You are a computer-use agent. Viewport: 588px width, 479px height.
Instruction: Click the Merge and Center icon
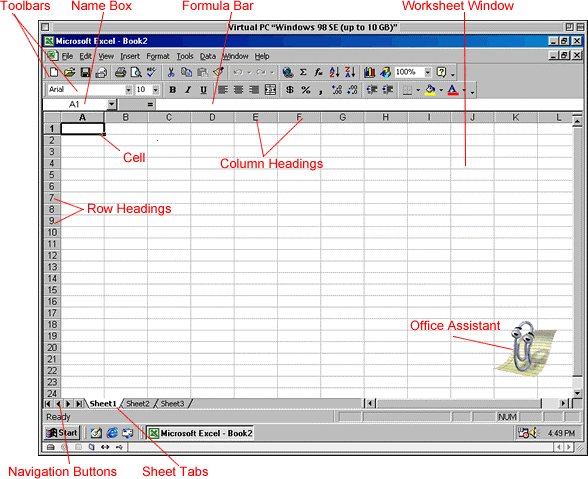point(270,90)
